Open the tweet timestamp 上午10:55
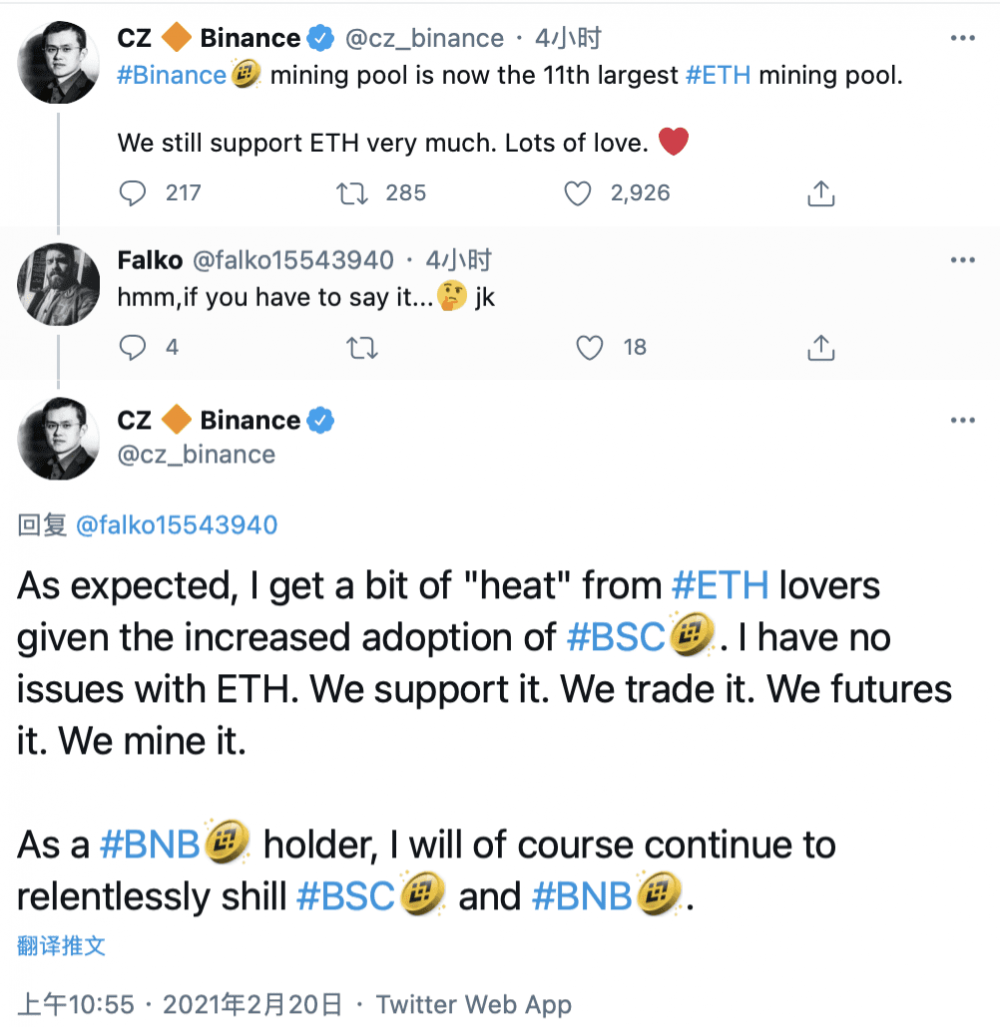This screenshot has height=1027, width=1000. pos(76,1004)
